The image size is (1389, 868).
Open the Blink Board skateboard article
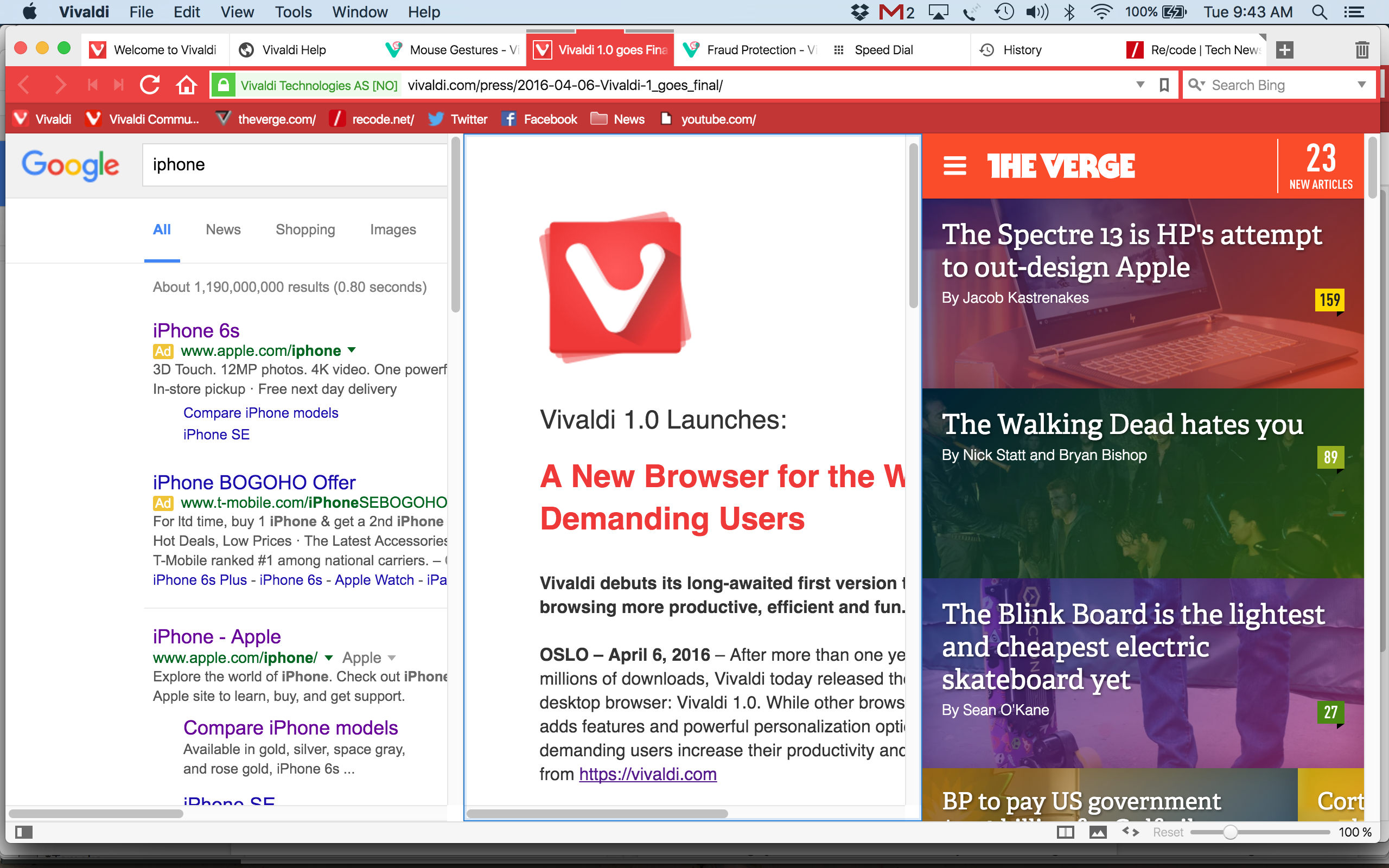1133,647
